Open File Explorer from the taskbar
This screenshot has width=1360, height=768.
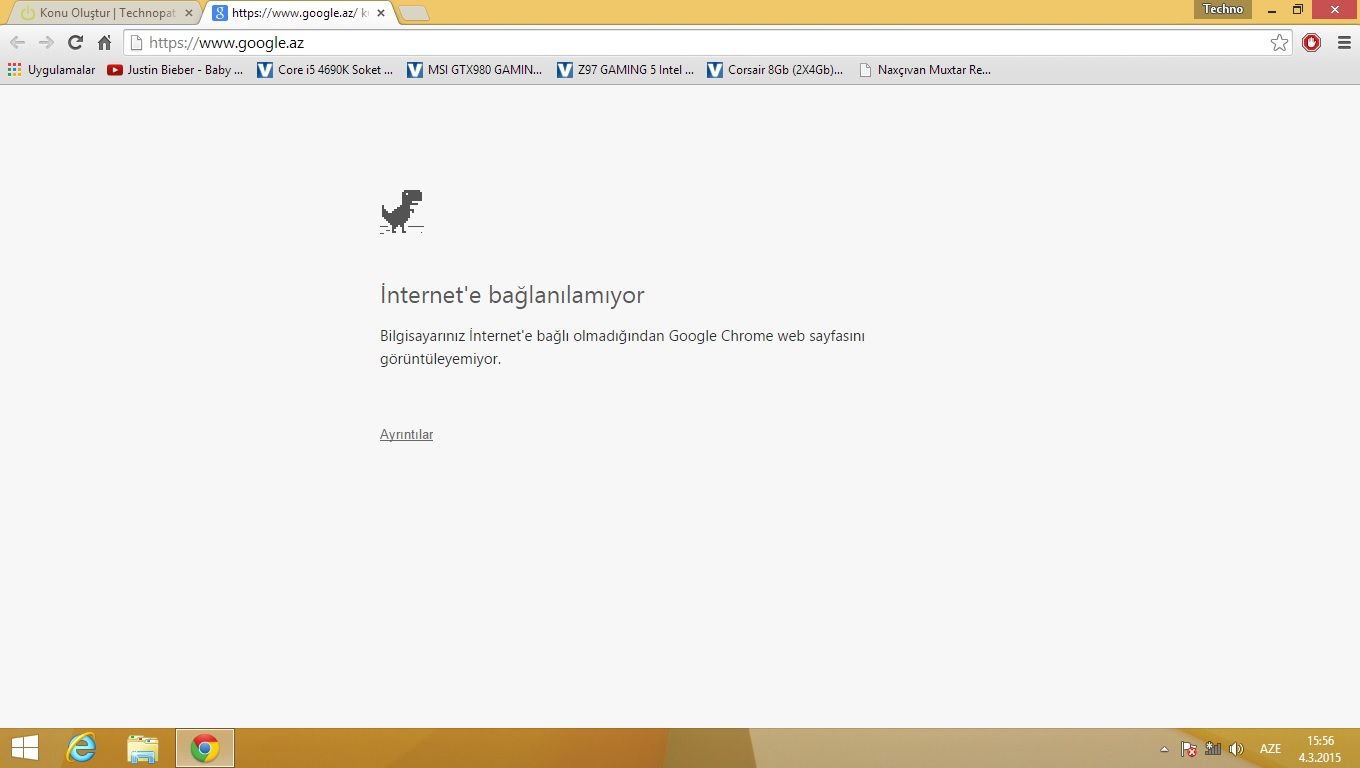click(x=143, y=748)
